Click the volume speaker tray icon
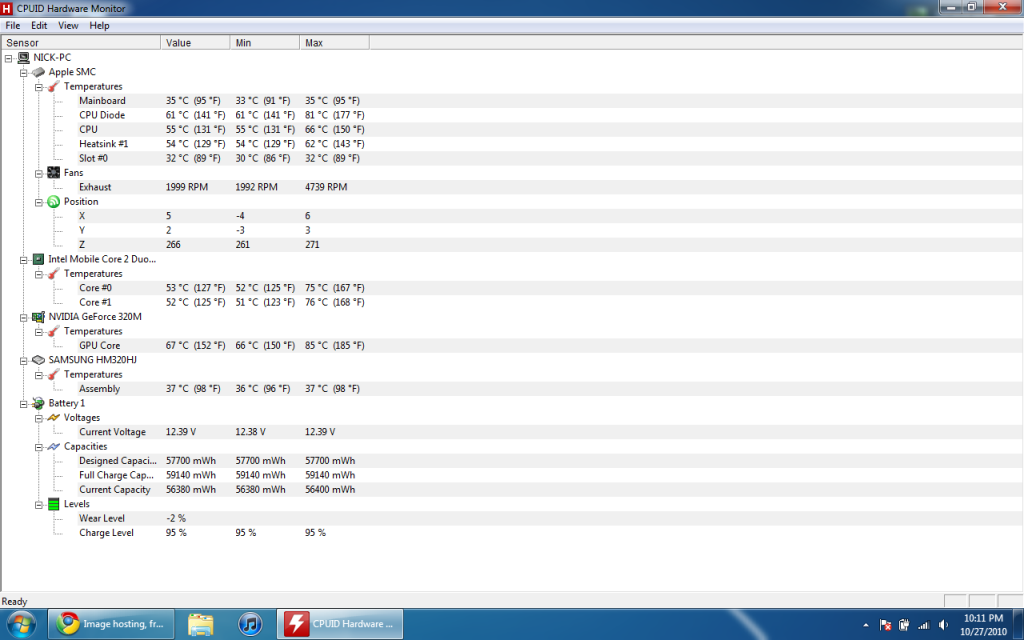 [943, 625]
